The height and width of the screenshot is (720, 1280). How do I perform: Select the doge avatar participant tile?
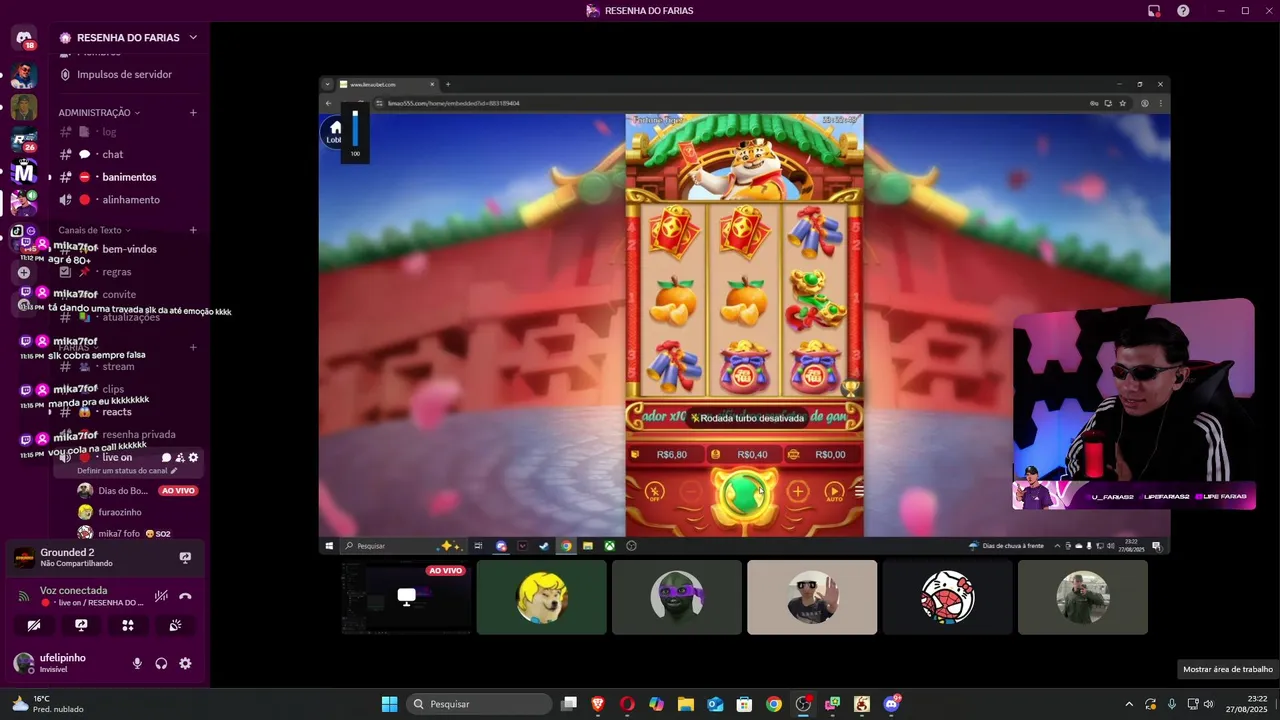tap(541, 597)
